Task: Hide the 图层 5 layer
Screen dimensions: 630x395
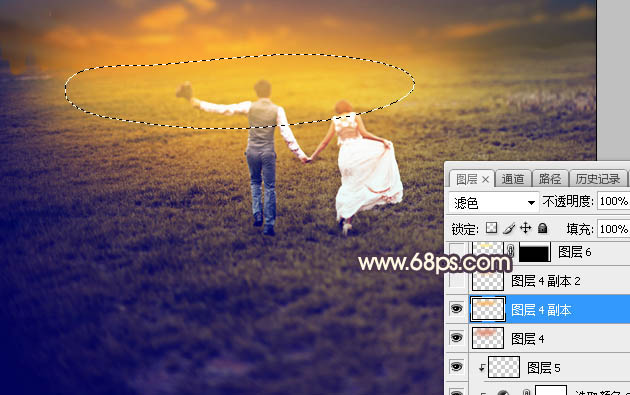Action: (456, 367)
